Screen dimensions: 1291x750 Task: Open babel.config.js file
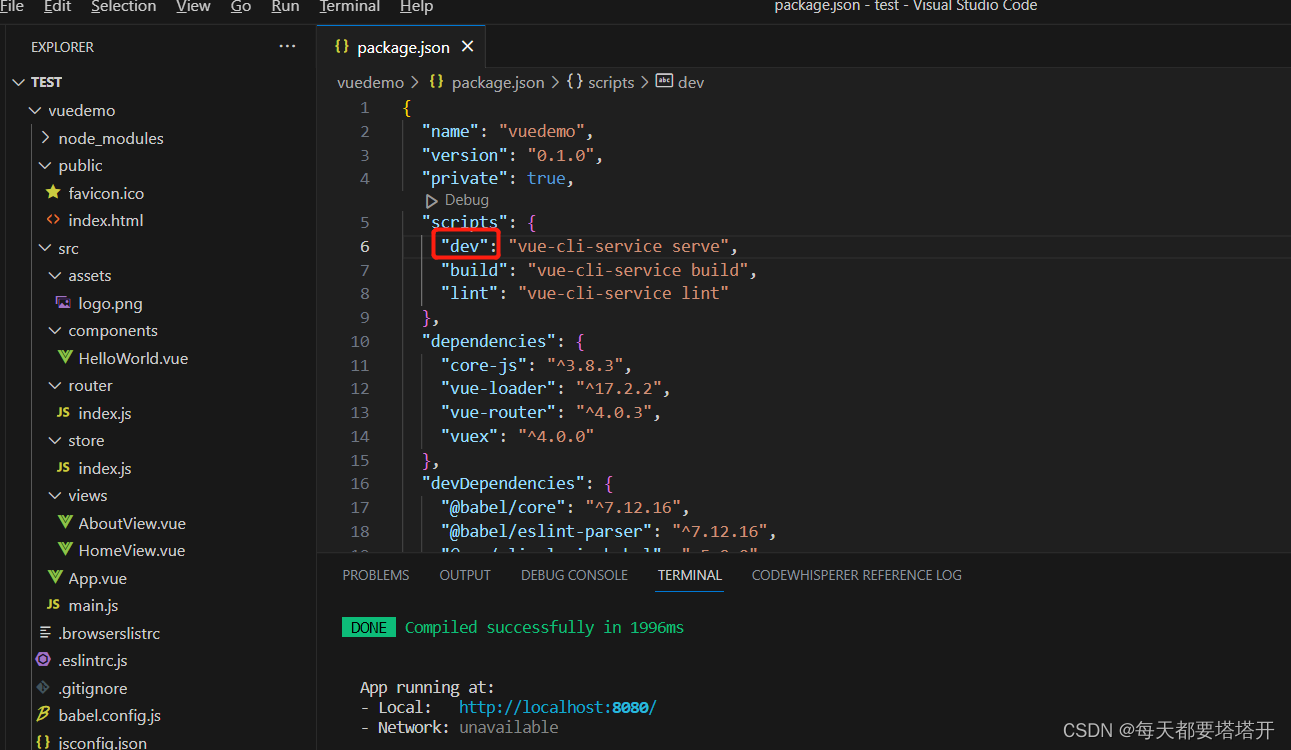pos(109,715)
